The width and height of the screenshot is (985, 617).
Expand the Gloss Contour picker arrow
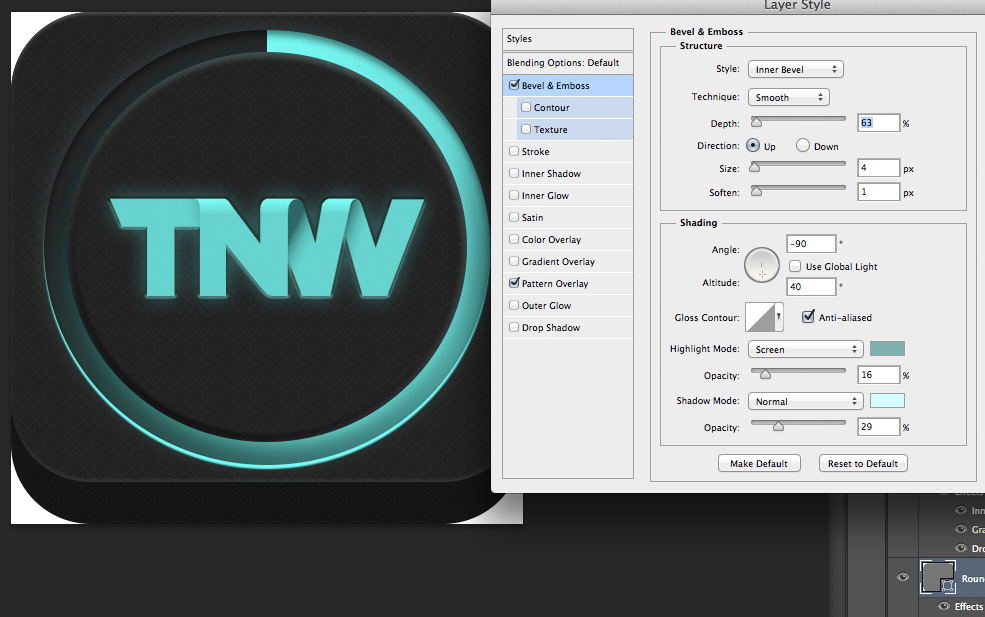(779, 317)
